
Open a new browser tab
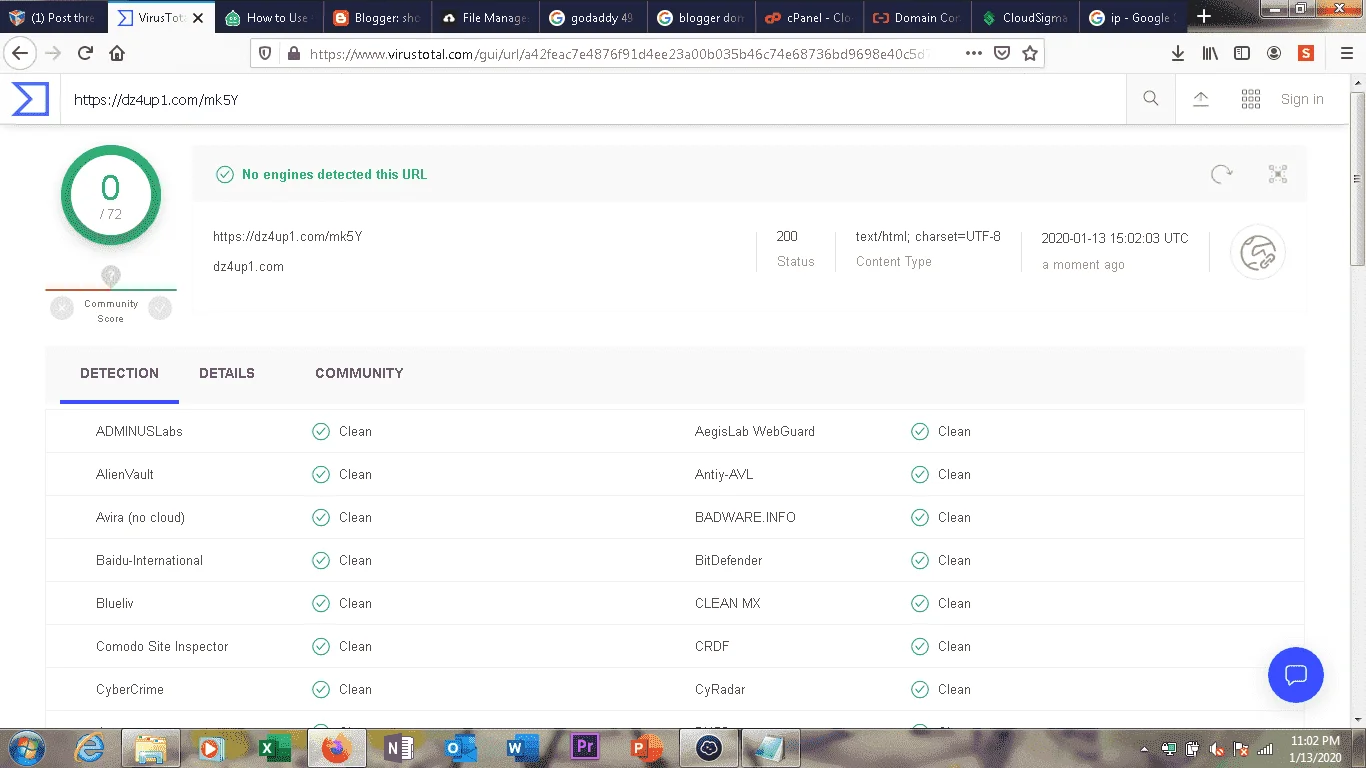click(x=1204, y=17)
